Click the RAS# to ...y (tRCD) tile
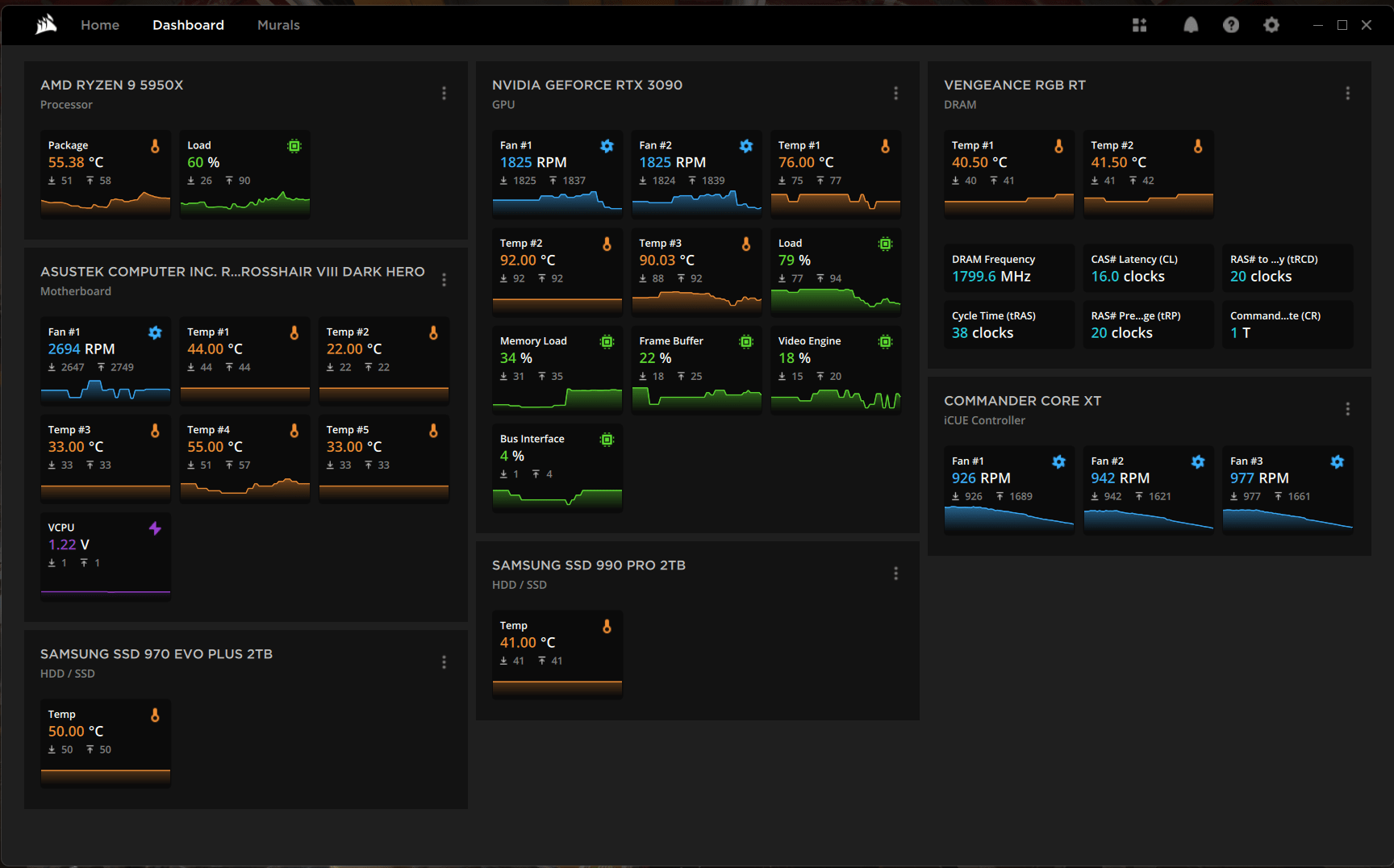This screenshot has width=1394, height=868. coord(1288,268)
